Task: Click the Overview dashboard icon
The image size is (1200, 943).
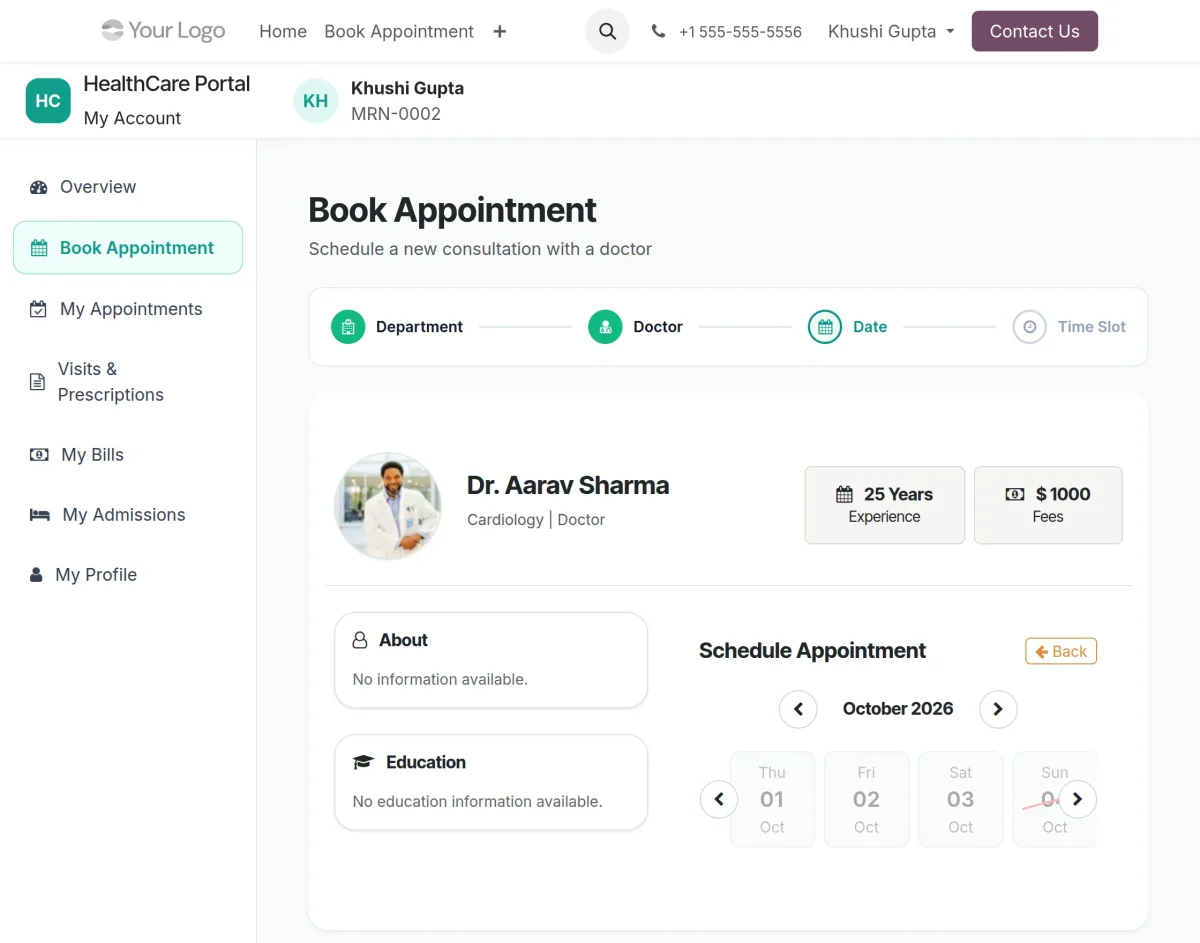Action: coord(39,187)
